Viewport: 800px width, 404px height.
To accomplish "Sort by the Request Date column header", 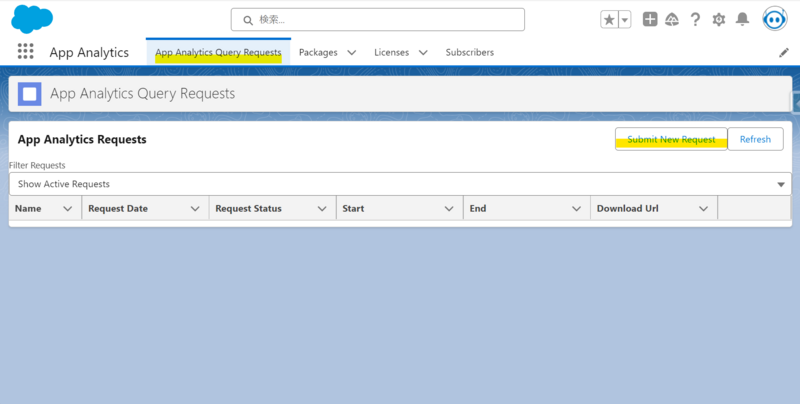I will point(118,209).
